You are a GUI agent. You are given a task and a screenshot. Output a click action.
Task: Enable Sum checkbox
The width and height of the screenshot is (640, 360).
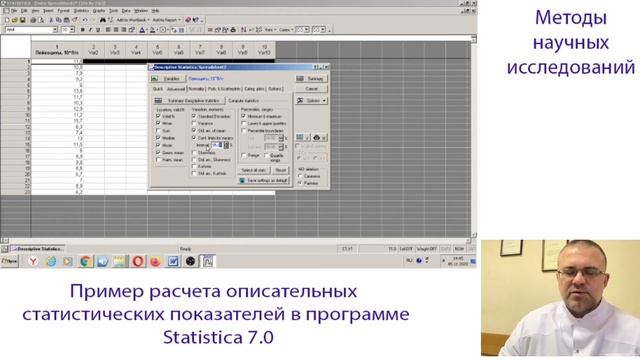point(158,131)
